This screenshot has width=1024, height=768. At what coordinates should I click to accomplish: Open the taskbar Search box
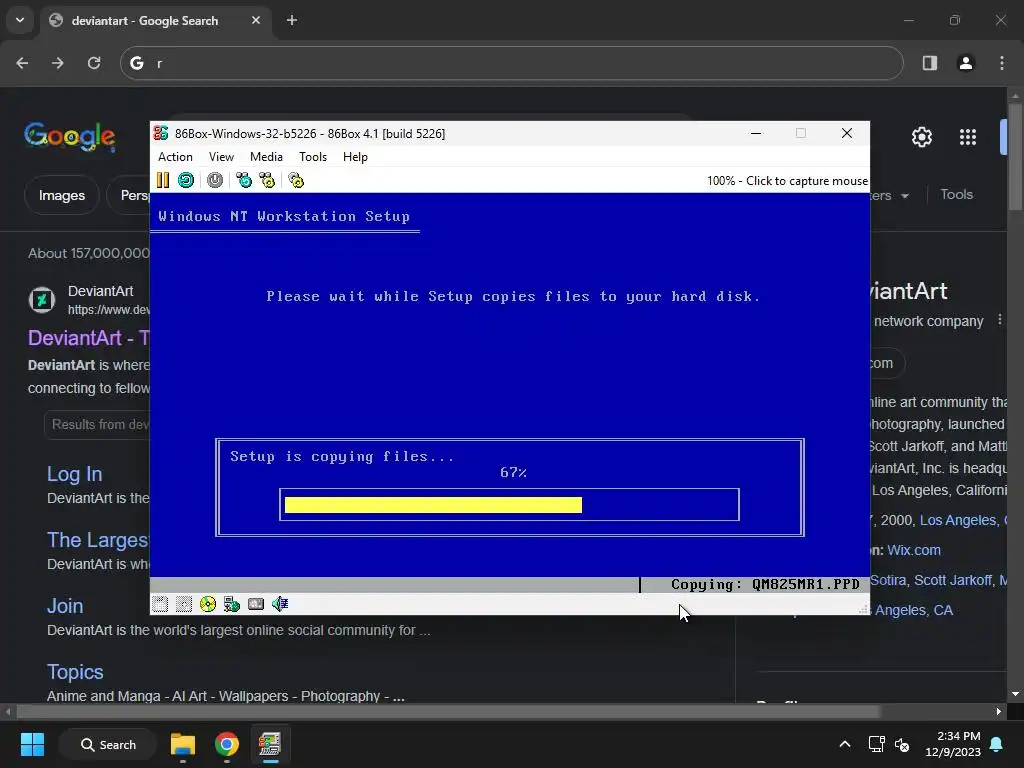(108, 744)
